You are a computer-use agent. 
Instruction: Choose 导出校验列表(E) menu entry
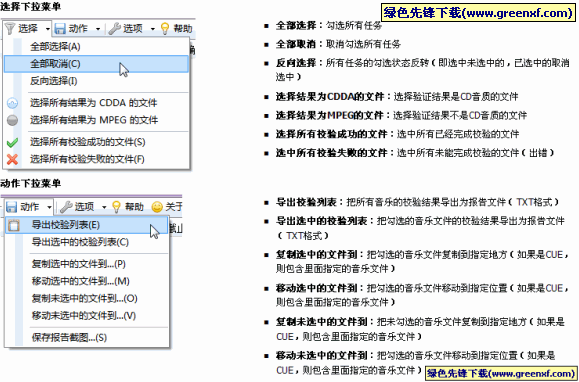(87, 225)
